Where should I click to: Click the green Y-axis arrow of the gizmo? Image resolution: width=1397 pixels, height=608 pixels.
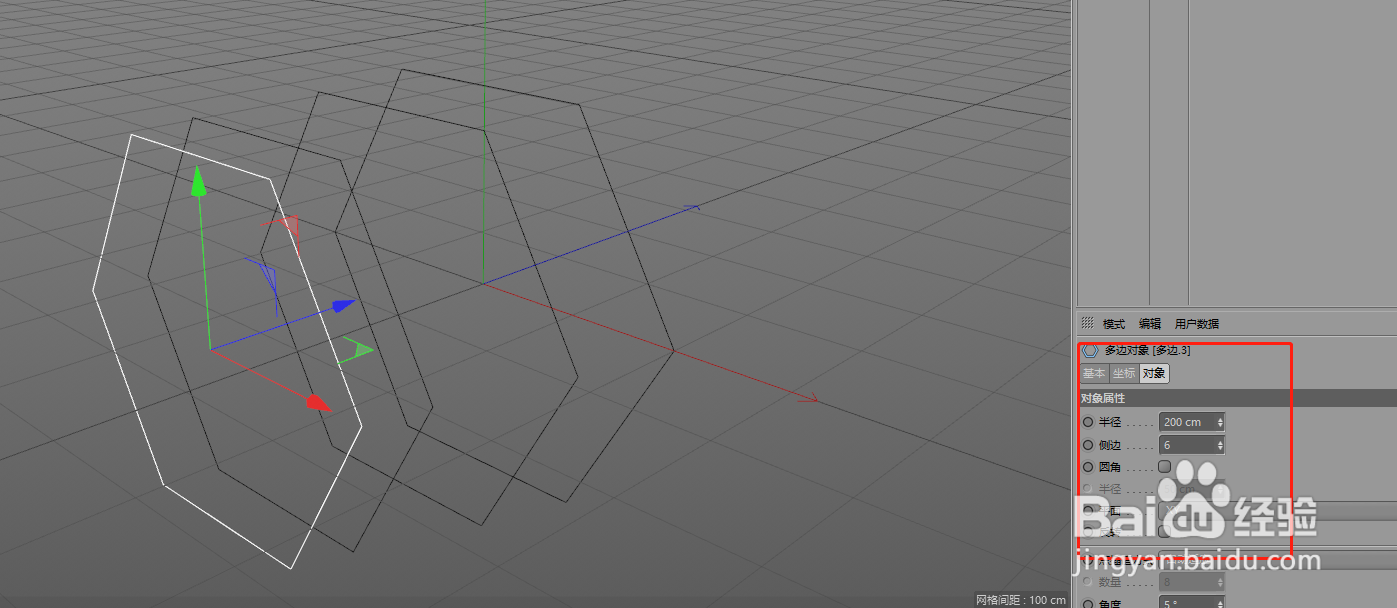pyautogui.click(x=198, y=181)
